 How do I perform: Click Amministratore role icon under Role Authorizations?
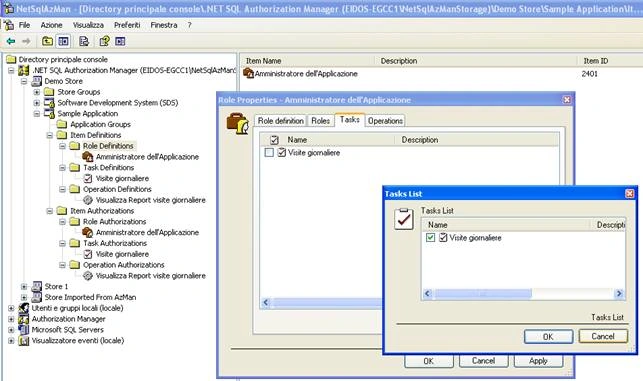tap(87, 233)
